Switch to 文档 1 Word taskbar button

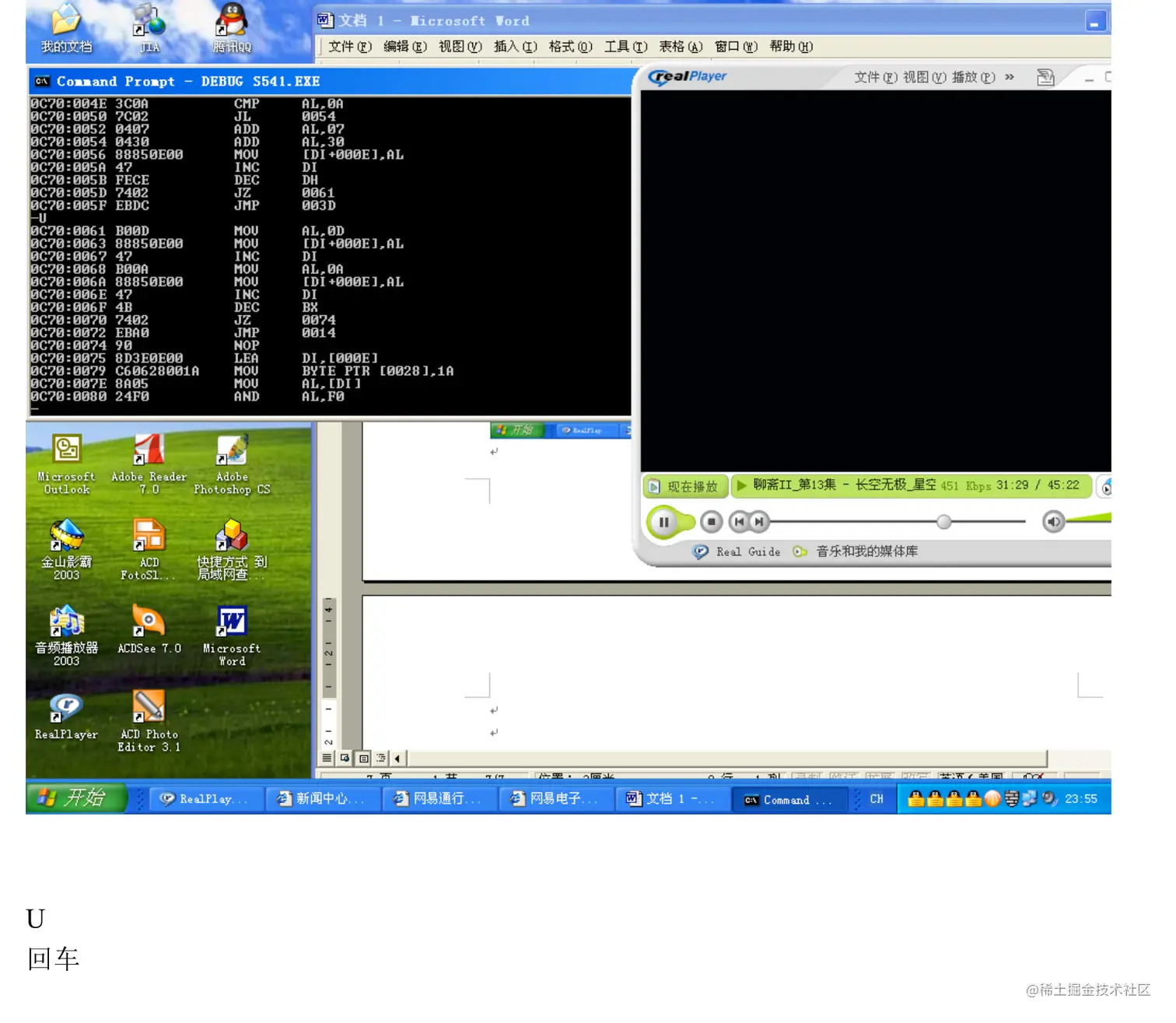(672, 799)
